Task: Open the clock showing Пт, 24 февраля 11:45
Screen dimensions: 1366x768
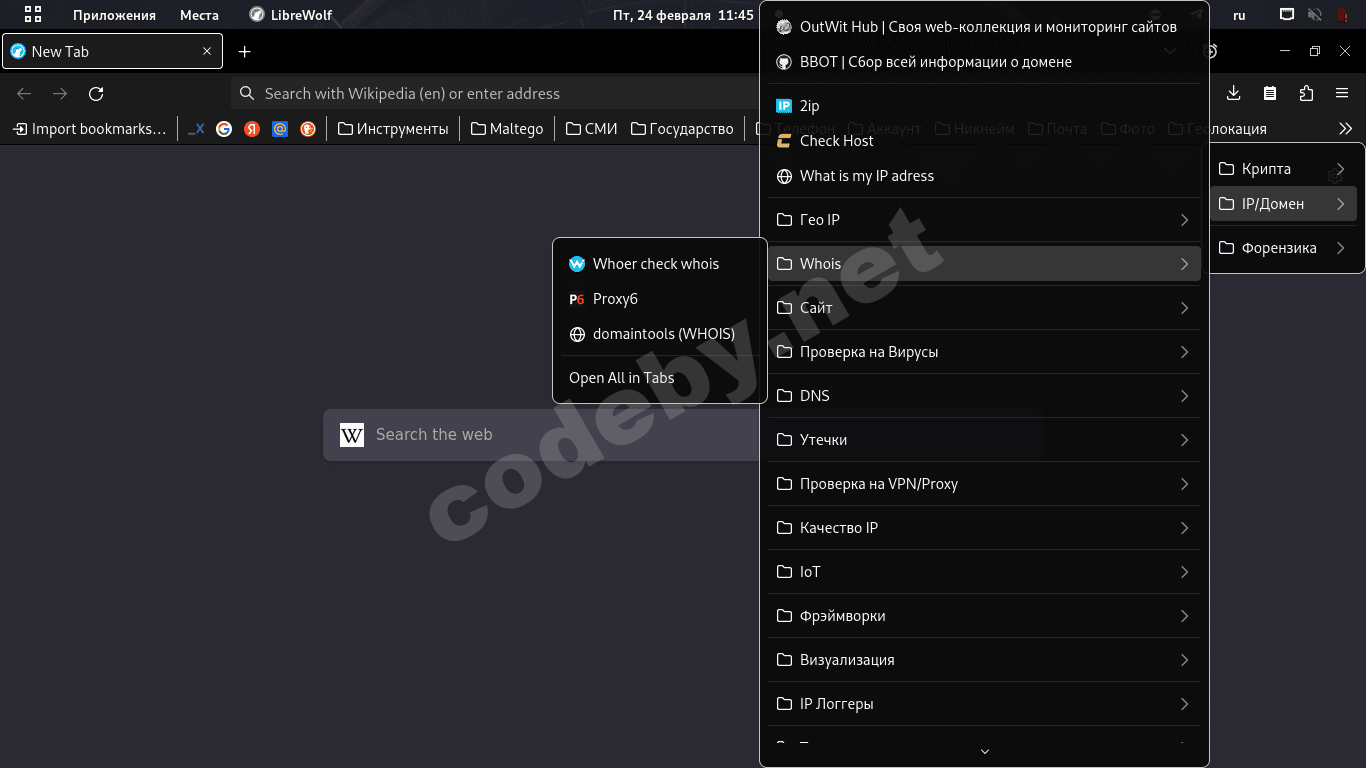Action: (683, 15)
